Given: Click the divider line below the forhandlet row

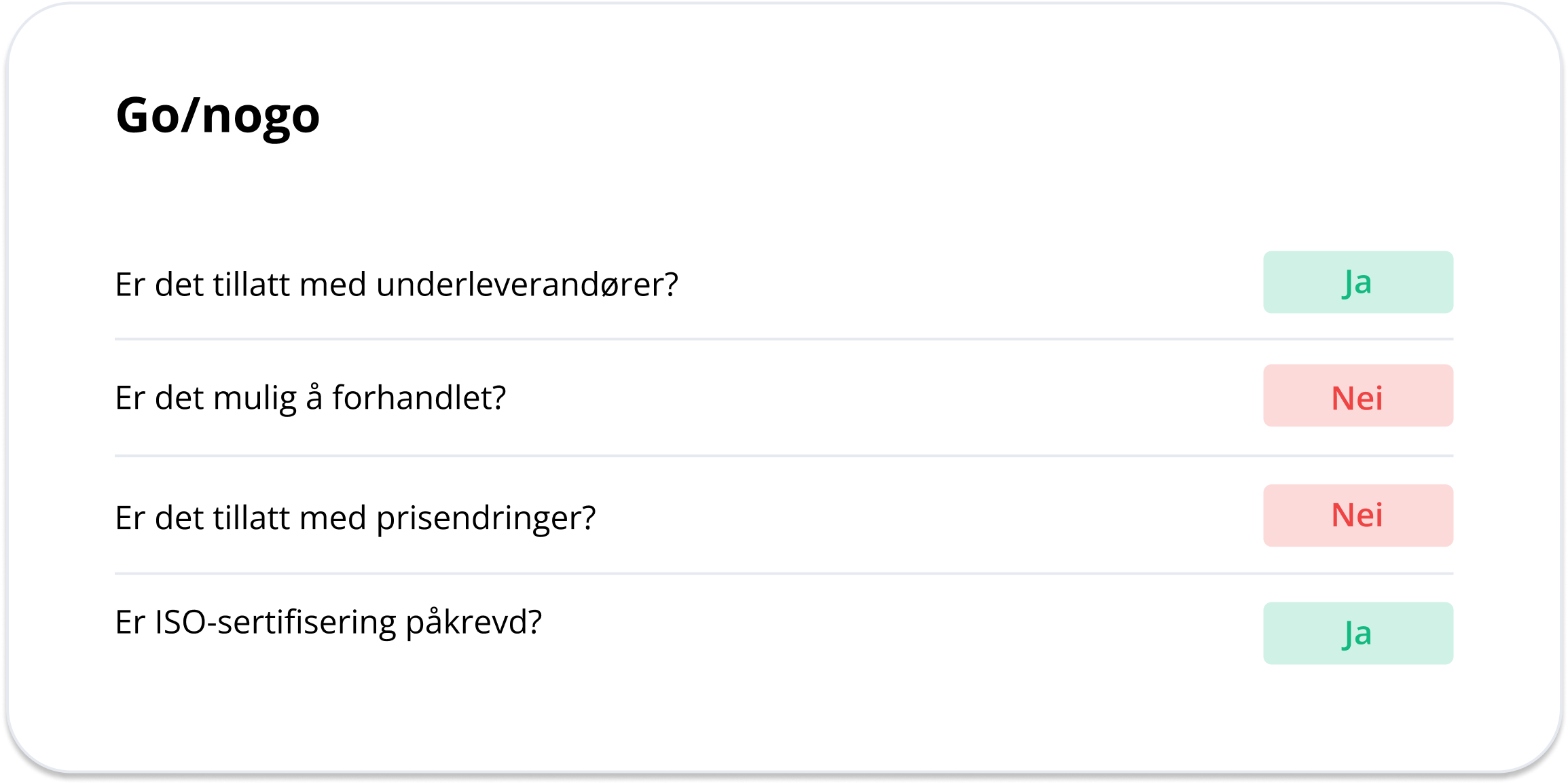Looking at the screenshot, I should (x=784, y=456).
